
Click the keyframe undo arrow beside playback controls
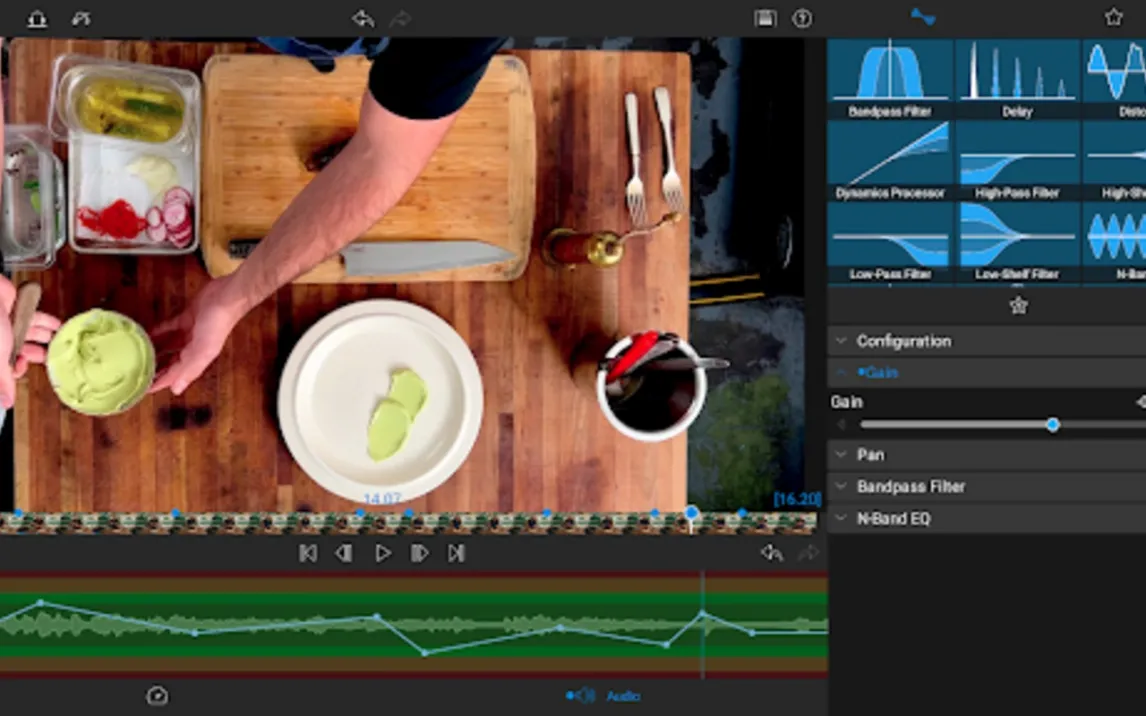click(770, 553)
